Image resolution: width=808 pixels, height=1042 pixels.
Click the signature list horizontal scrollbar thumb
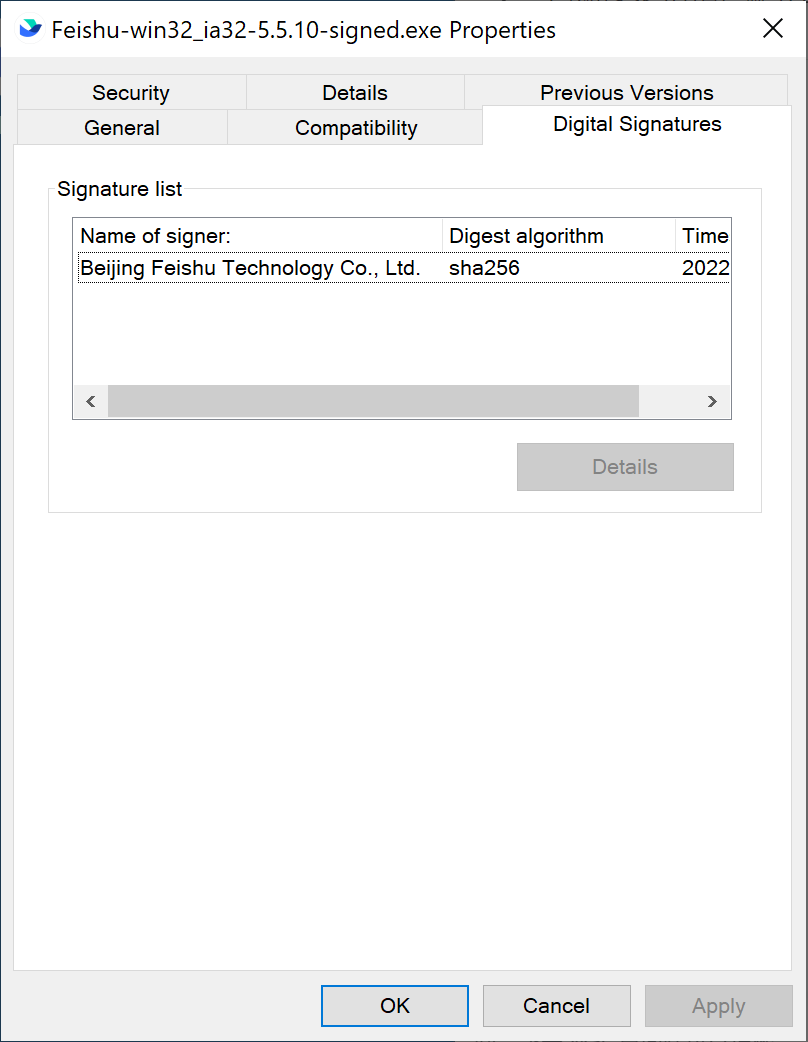pos(372,402)
